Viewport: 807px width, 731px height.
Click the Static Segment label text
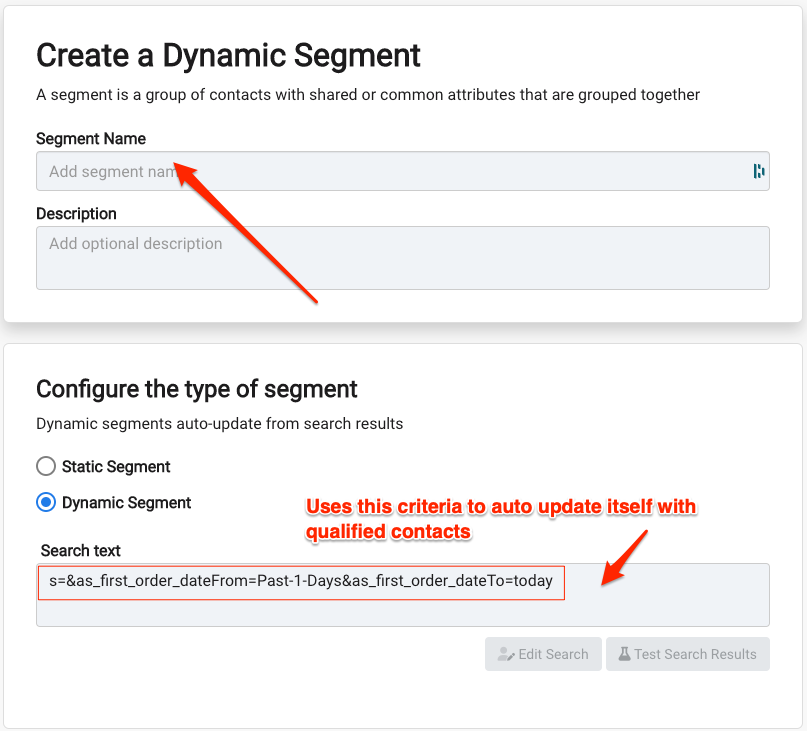116,466
